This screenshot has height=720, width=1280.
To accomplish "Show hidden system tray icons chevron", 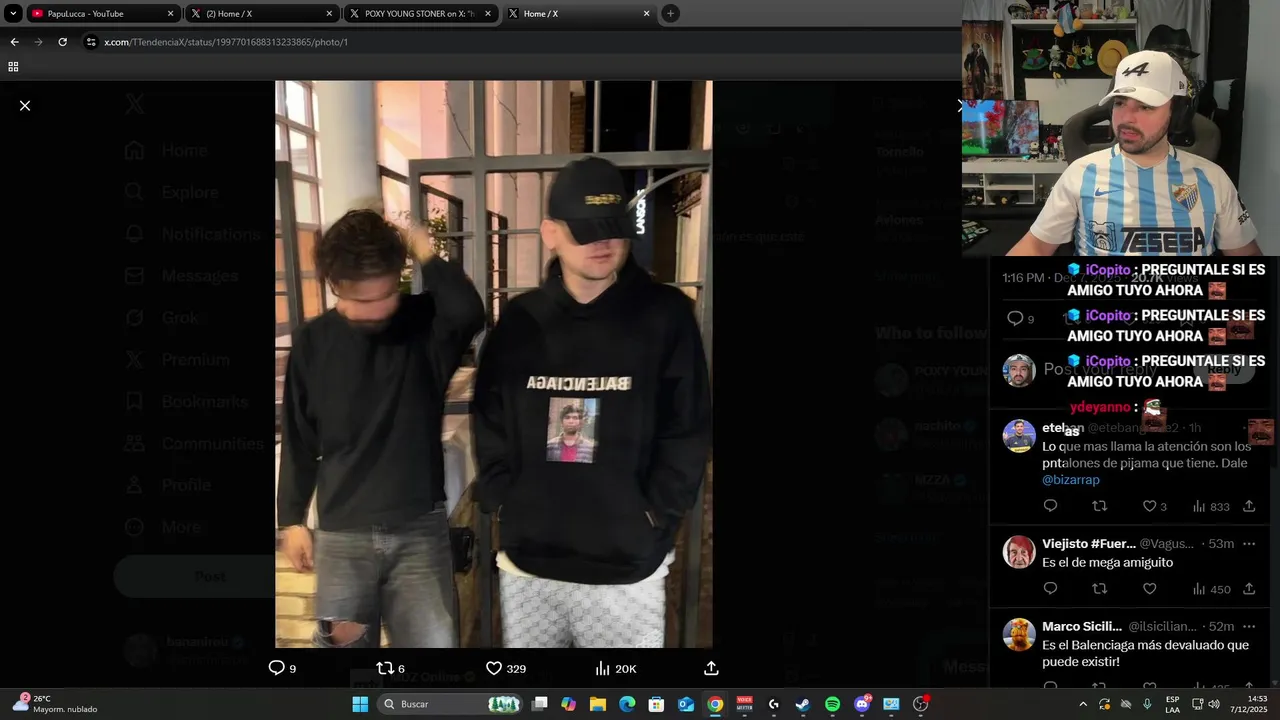I will 1083,704.
